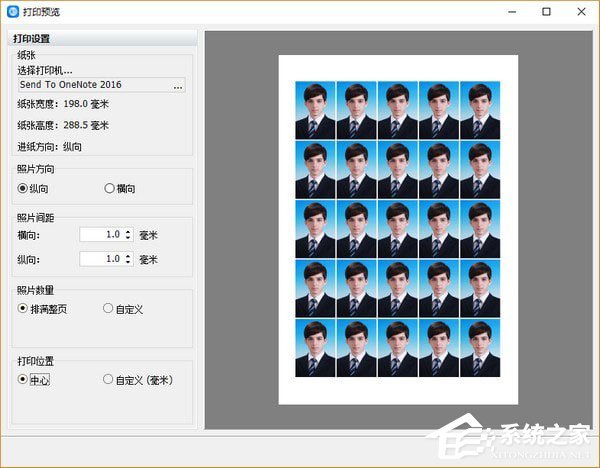Increase 纵向 photo spacing with up arrow
The image size is (600, 468).
coord(128,255)
